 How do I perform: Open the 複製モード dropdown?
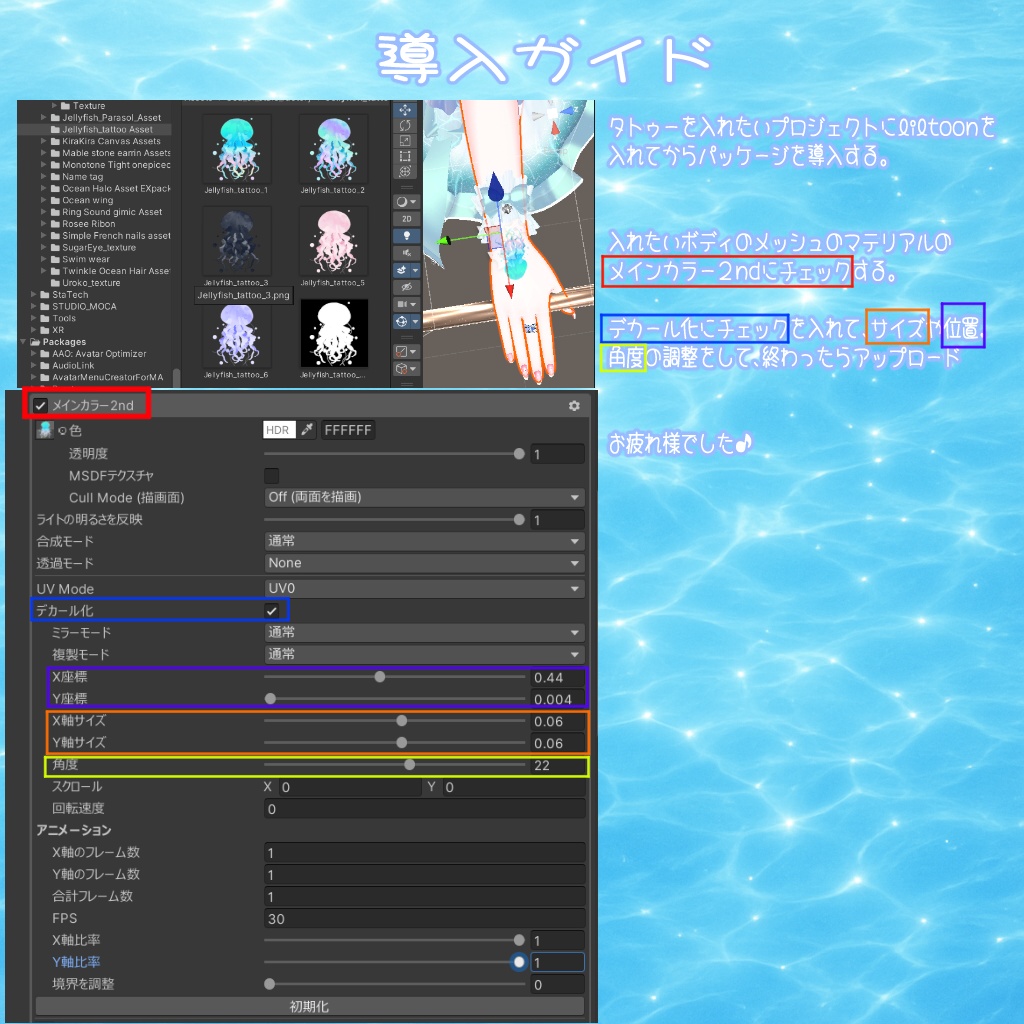click(424, 654)
